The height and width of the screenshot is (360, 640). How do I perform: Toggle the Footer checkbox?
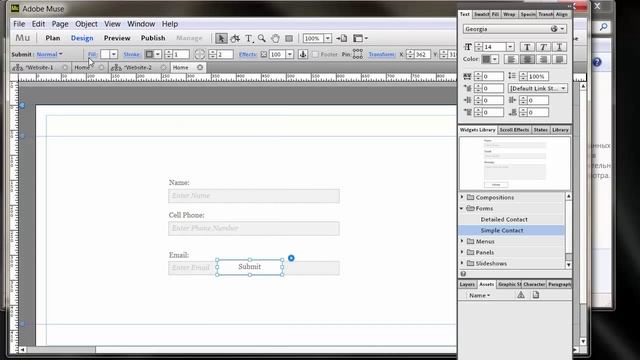tap(315, 54)
